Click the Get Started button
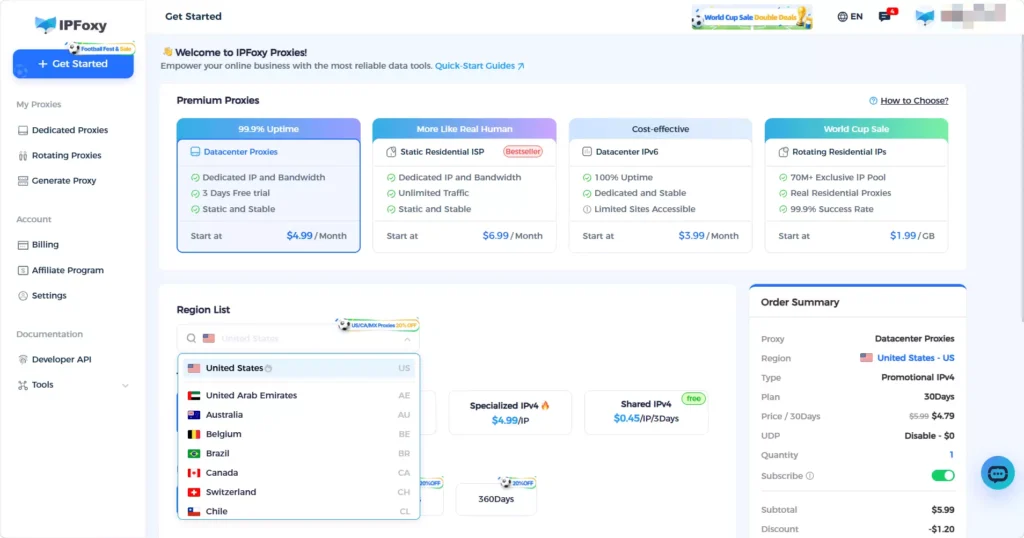Viewport: 1024px width, 538px height. 73,64
